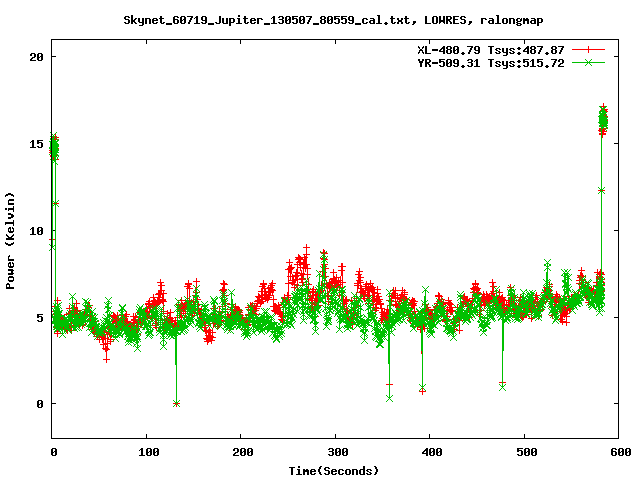Click x-axis tick label 200
Screen dimensions: 640x480
pyautogui.click(x=242, y=452)
